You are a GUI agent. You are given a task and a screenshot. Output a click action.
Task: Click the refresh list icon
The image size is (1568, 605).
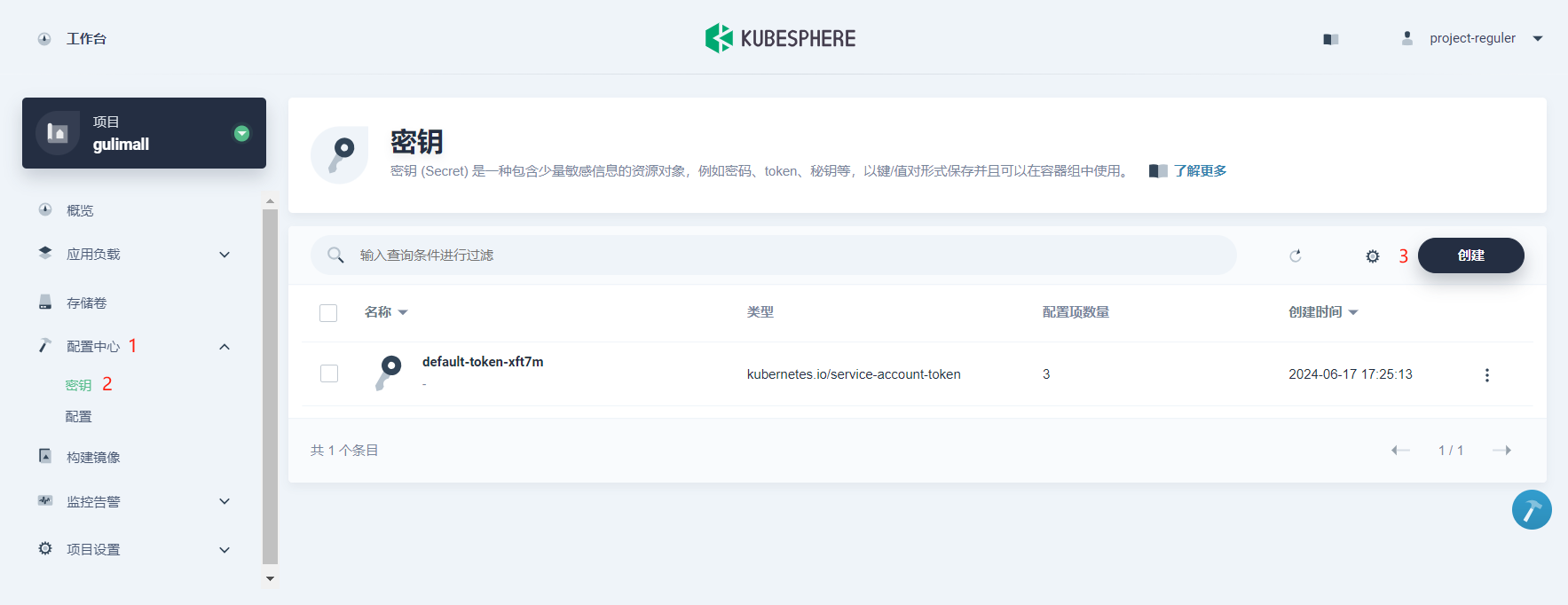coord(1296,256)
